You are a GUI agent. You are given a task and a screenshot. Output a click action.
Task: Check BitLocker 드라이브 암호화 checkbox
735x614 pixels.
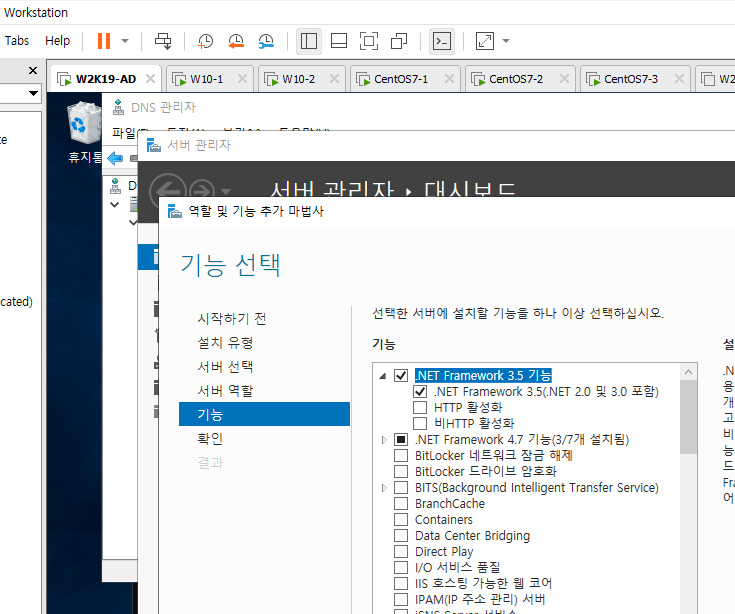(x=401, y=472)
